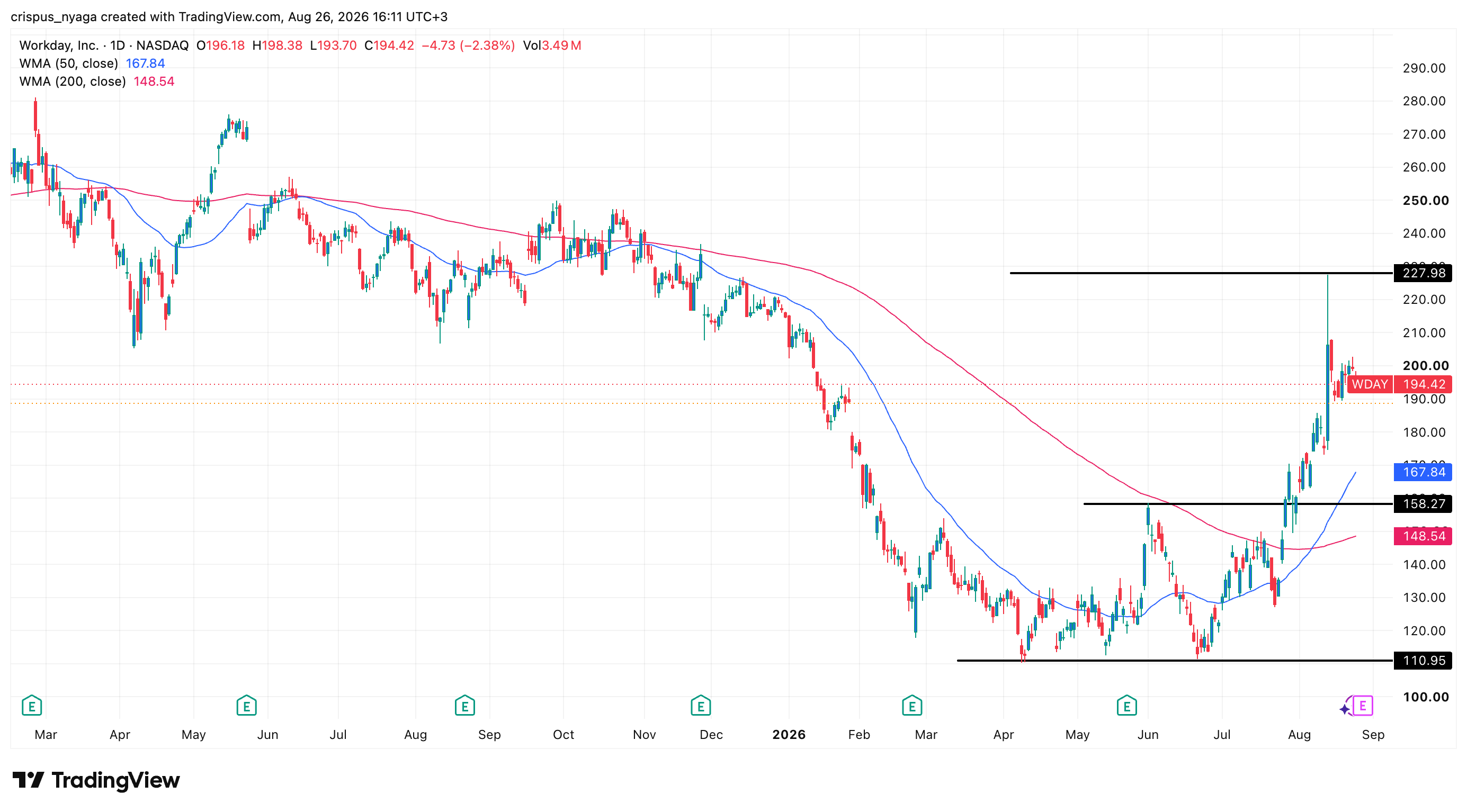The image size is (1467, 812).
Task: Click the blue 167.84 label on price axis
Action: point(1423,472)
